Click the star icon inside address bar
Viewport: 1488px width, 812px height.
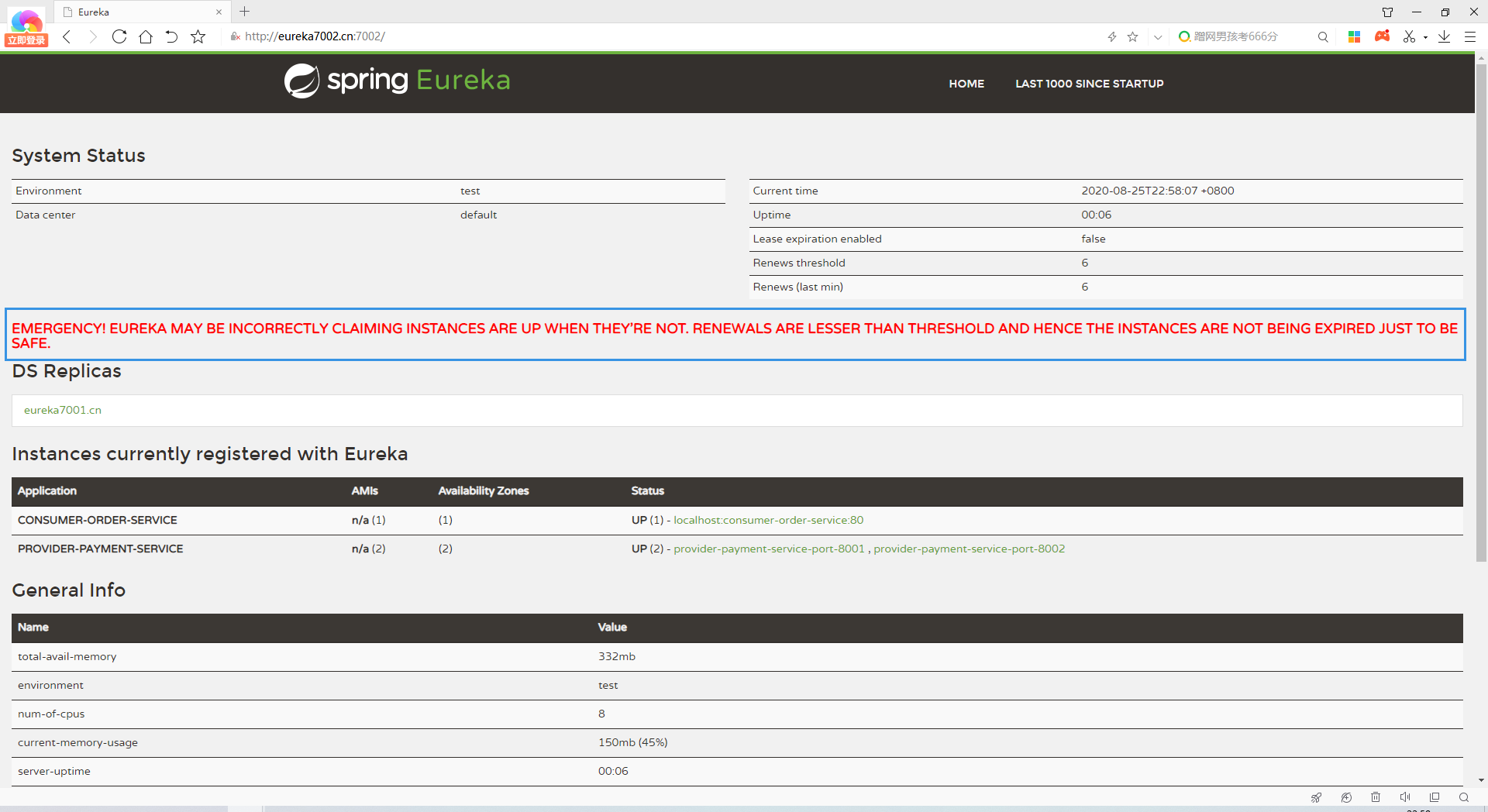pyautogui.click(x=1133, y=36)
